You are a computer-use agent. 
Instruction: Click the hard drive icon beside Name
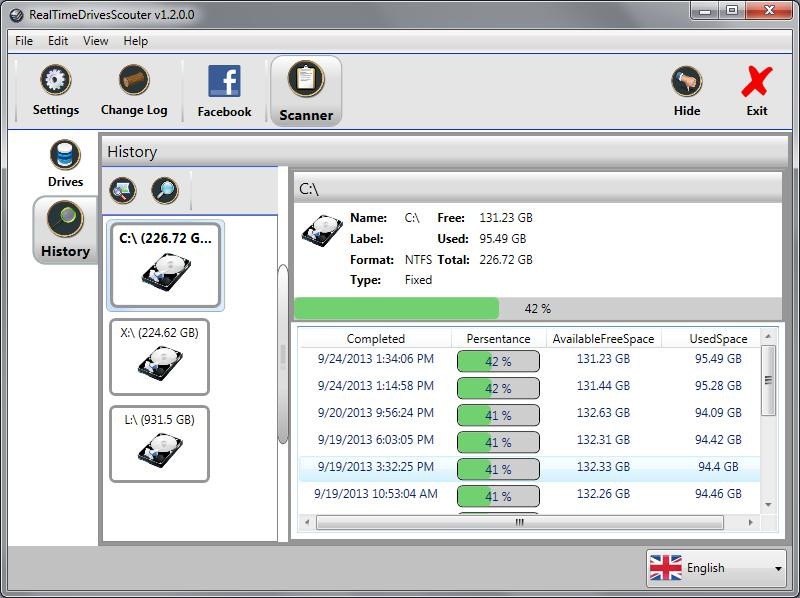(x=322, y=231)
